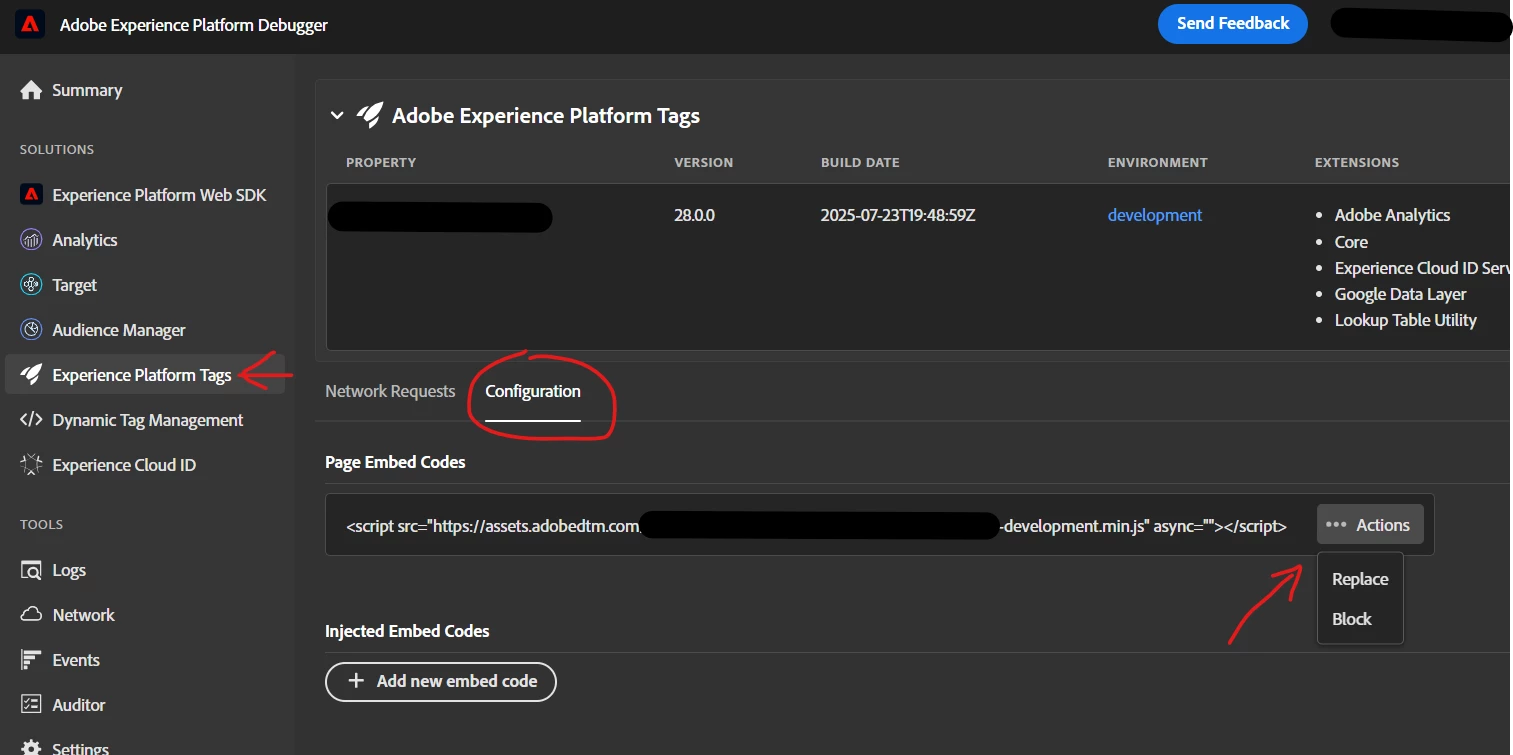This screenshot has height=755, width=1513.
Task: Click the Experience Cloud ID icon
Action: (x=31, y=465)
